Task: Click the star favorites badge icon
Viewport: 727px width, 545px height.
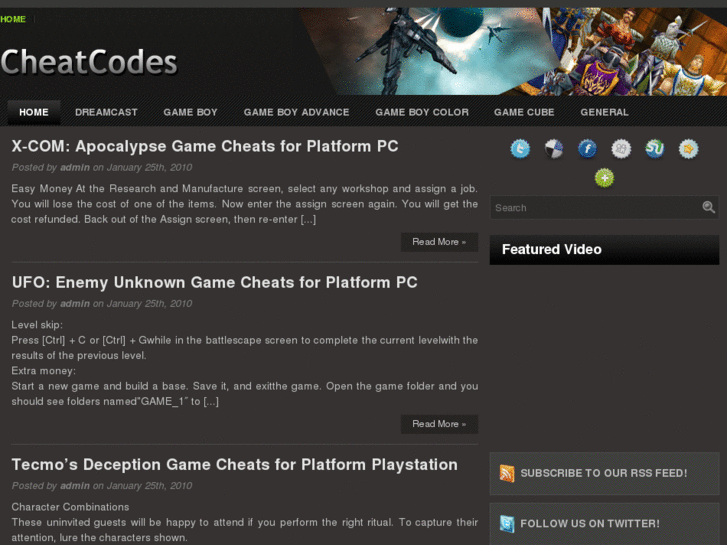Action: (689, 149)
